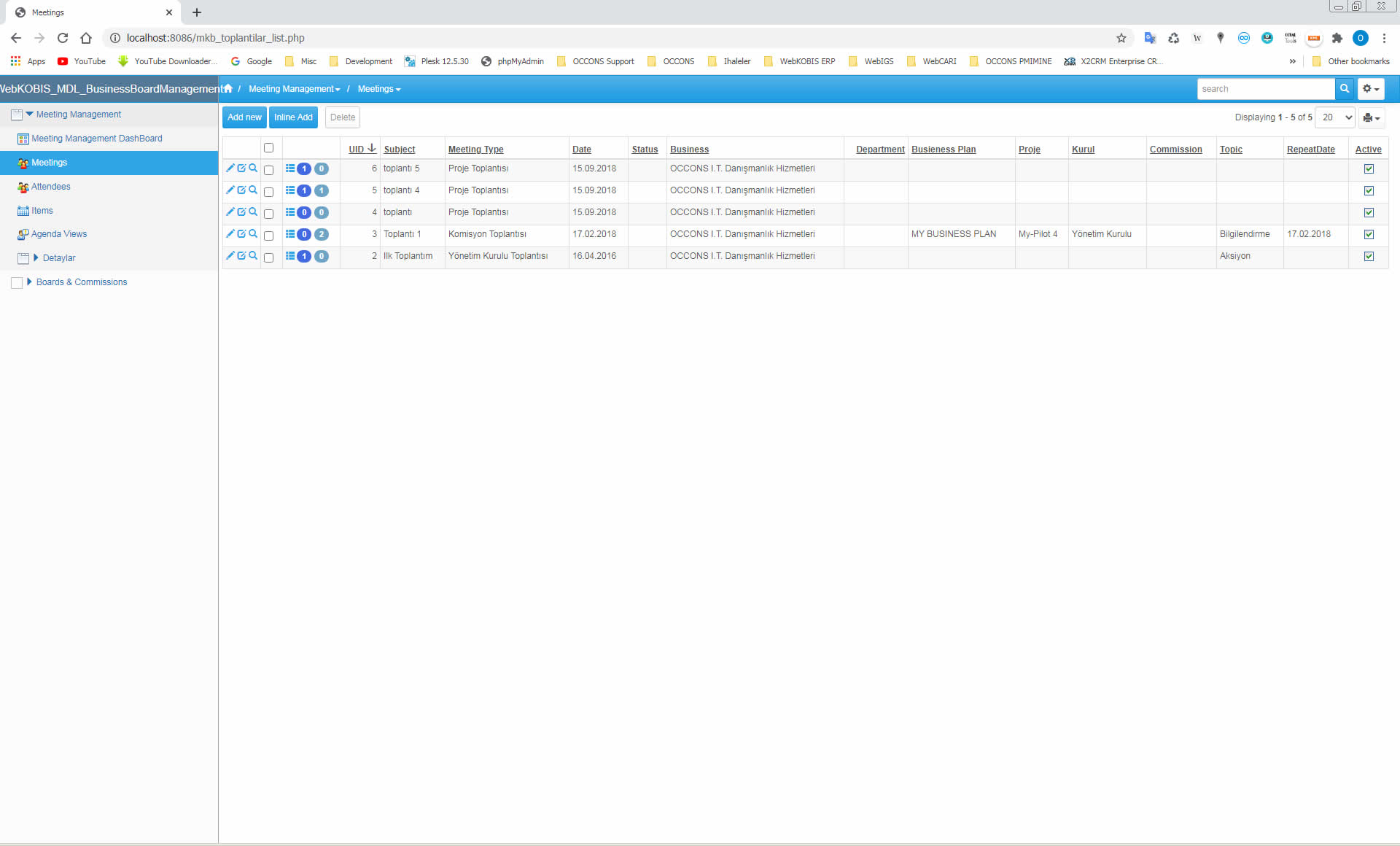The height and width of the screenshot is (846, 1400).
Task: Open Meeting Management DashBoard in sidebar
Action: (x=96, y=139)
